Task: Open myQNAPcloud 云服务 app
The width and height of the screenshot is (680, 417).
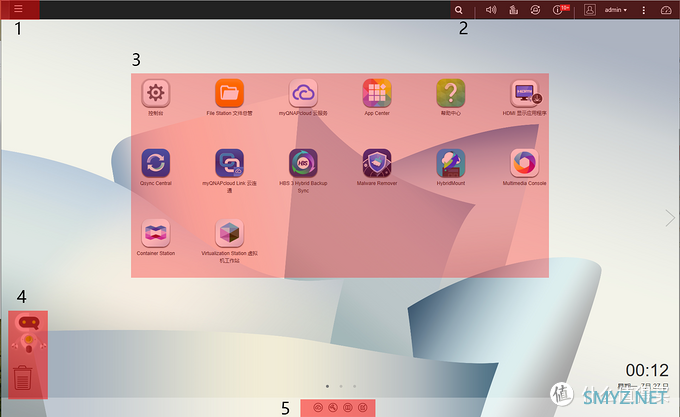Action: (303, 92)
